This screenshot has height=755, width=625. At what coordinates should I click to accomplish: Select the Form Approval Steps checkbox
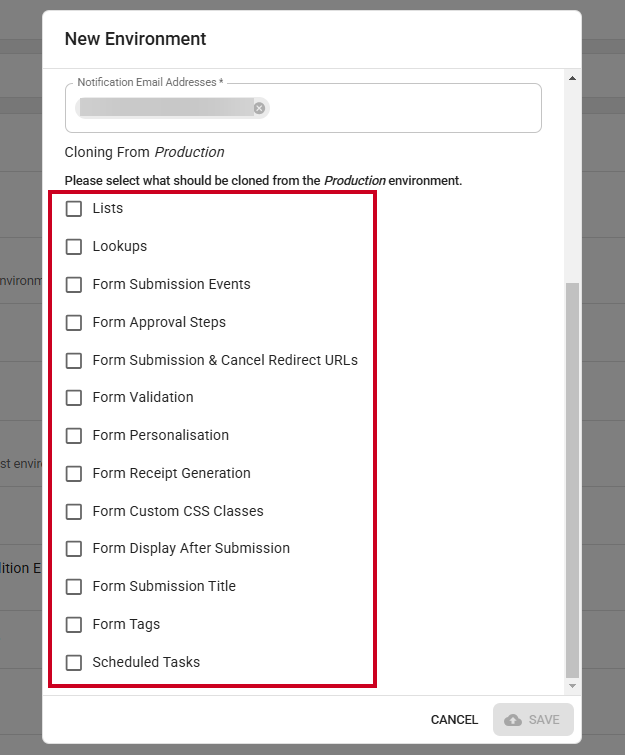[74, 322]
